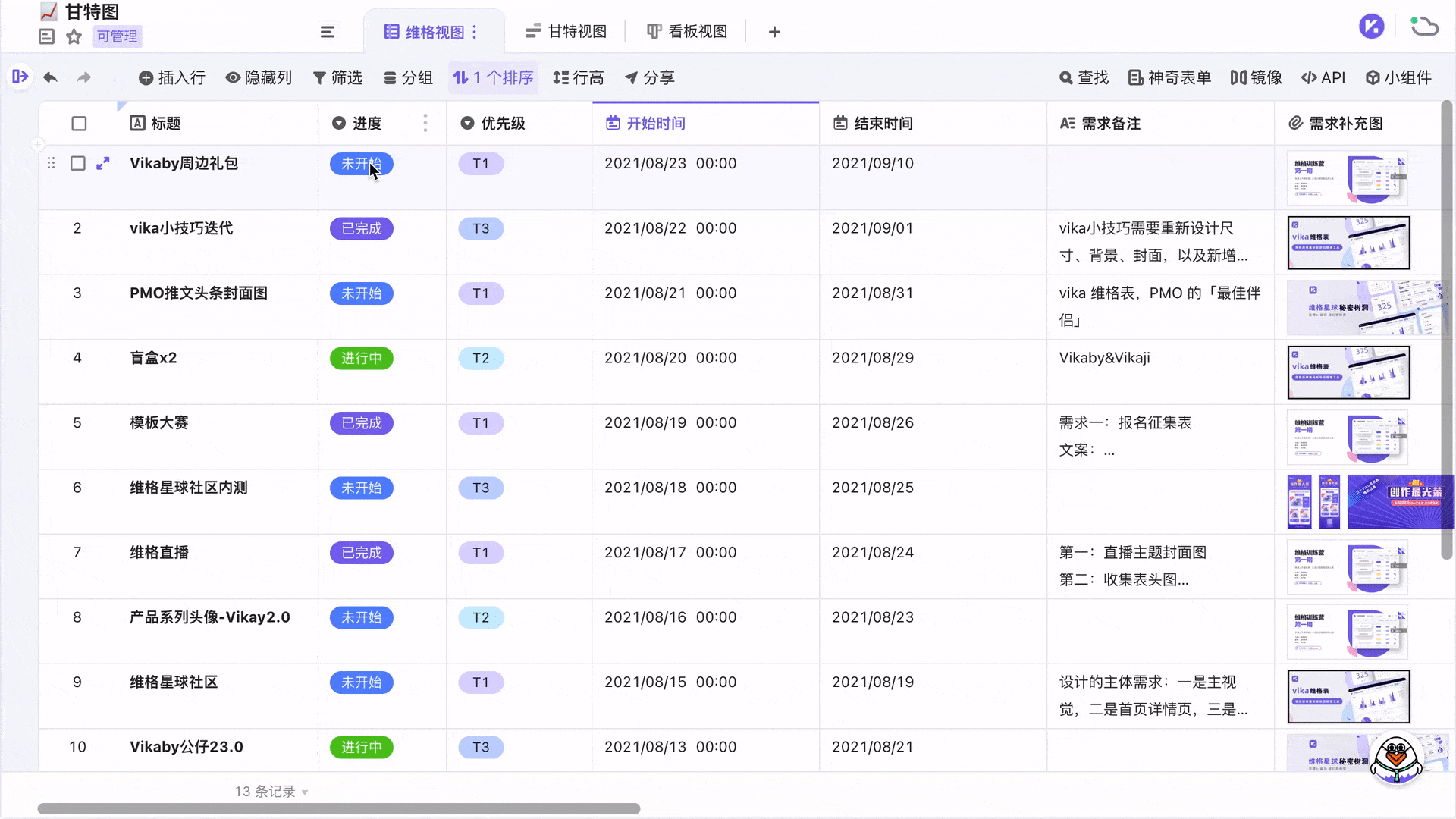The image size is (1456, 819).
Task: Toggle the star favorite icon near the title
Action: [x=74, y=36]
